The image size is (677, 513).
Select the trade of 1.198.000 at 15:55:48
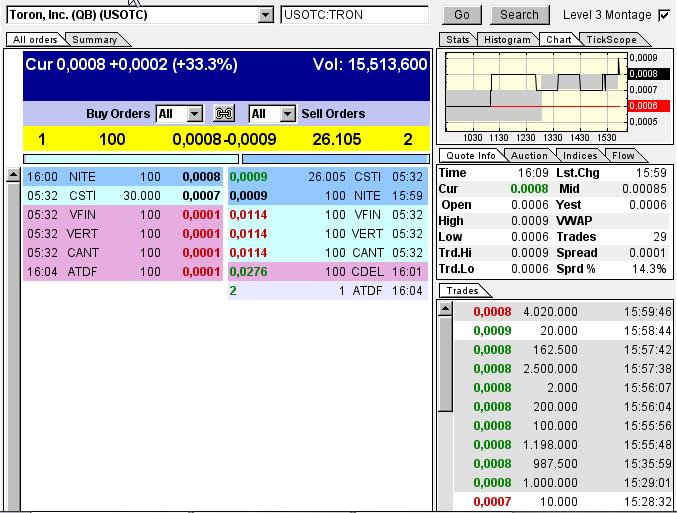tap(563, 445)
